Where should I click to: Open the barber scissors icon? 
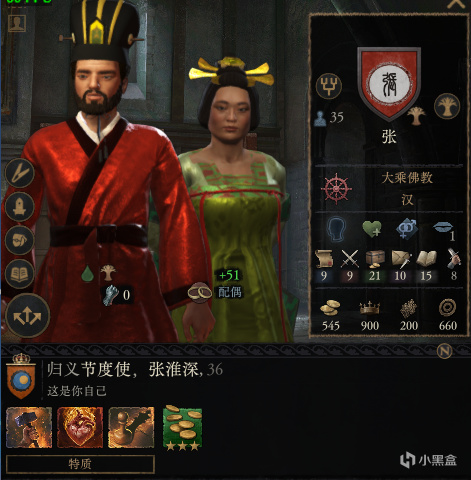(x=20, y=173)
